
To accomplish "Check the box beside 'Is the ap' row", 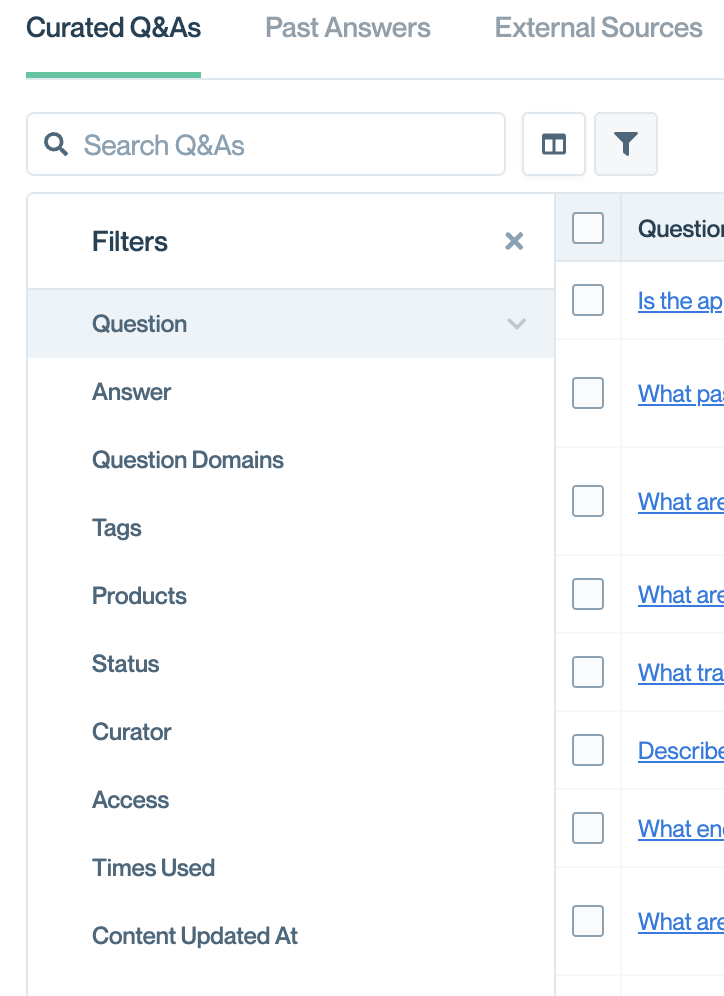I will (588, 300).
